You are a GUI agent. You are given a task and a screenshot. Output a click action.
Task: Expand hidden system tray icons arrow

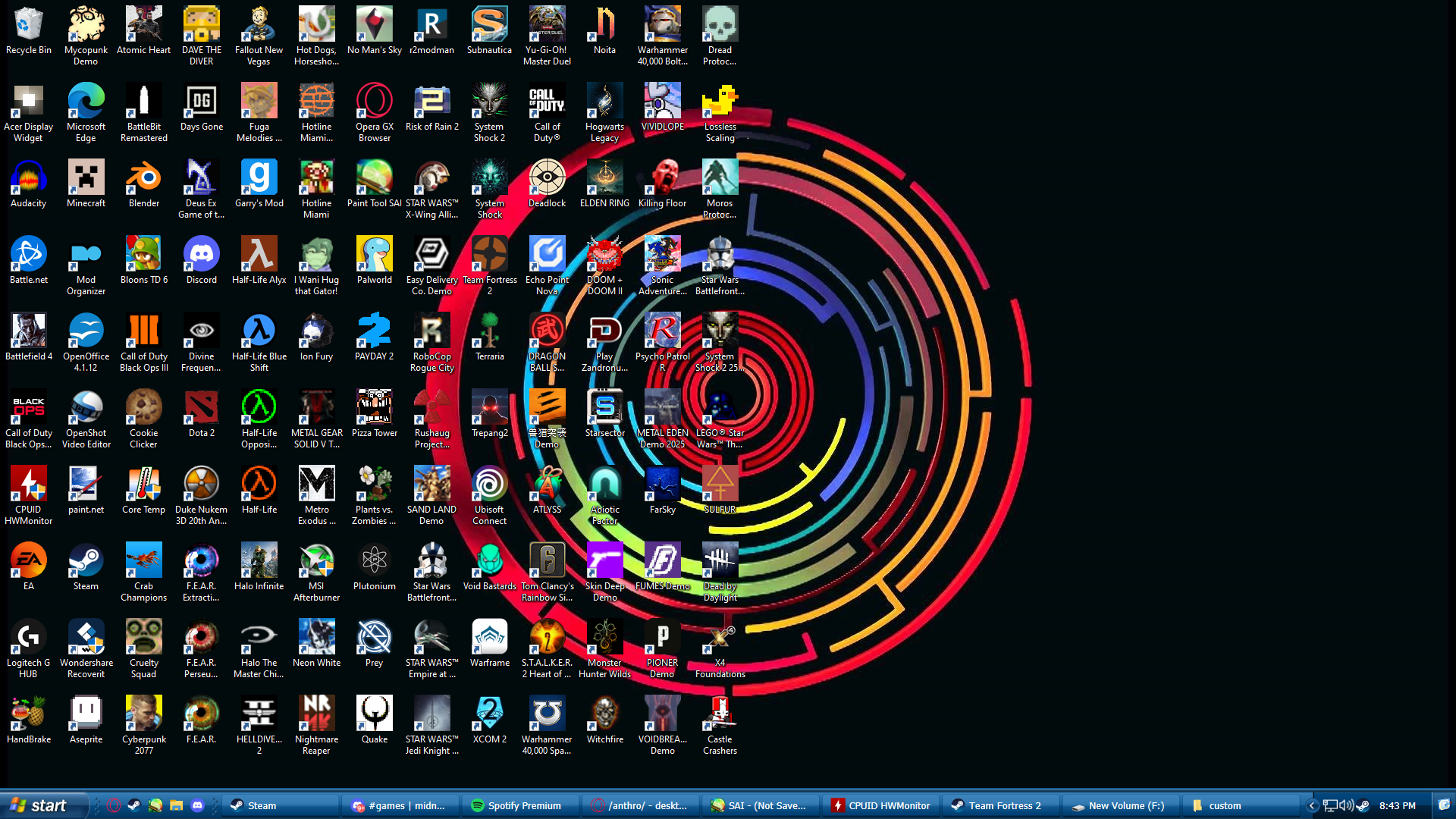[x=1313, y=805]
